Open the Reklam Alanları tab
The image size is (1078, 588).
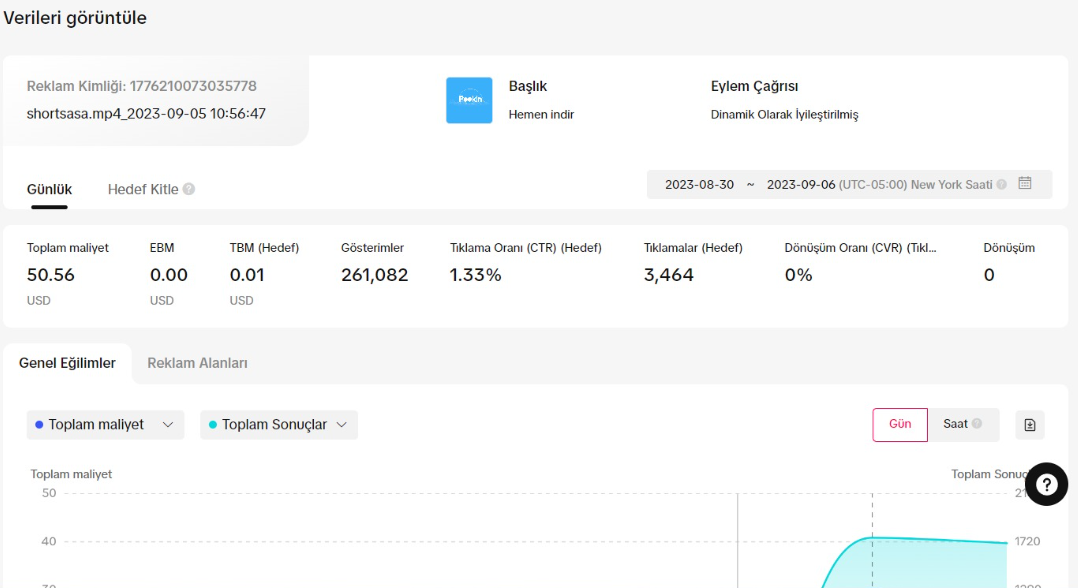(x=197, y=363)
